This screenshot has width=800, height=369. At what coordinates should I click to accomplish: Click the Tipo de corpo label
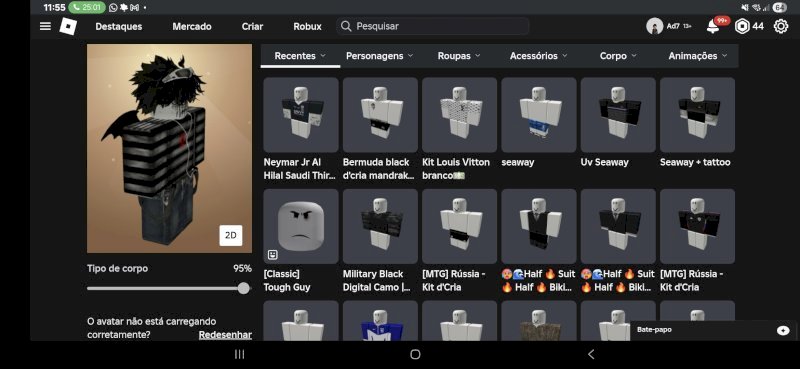117,268
